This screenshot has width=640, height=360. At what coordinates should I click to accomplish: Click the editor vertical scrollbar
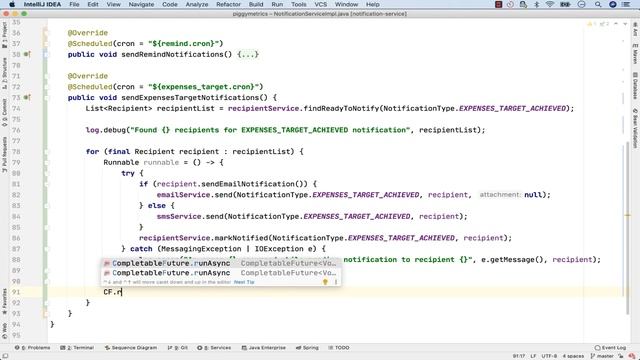628,229
